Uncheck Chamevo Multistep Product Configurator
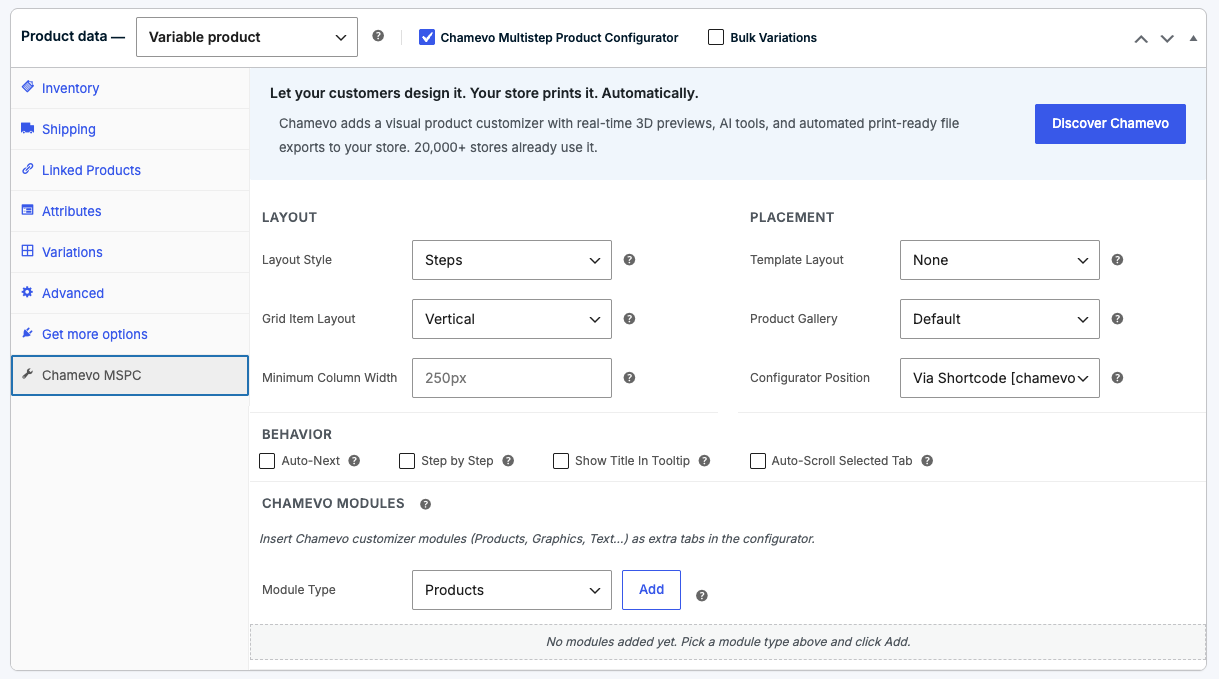 [x=427, y=37]
